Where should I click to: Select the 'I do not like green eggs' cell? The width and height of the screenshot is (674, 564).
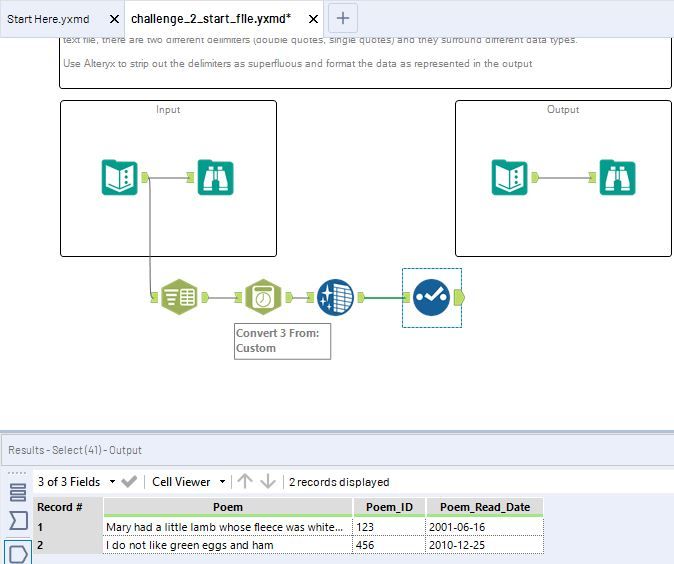point(228,545)
